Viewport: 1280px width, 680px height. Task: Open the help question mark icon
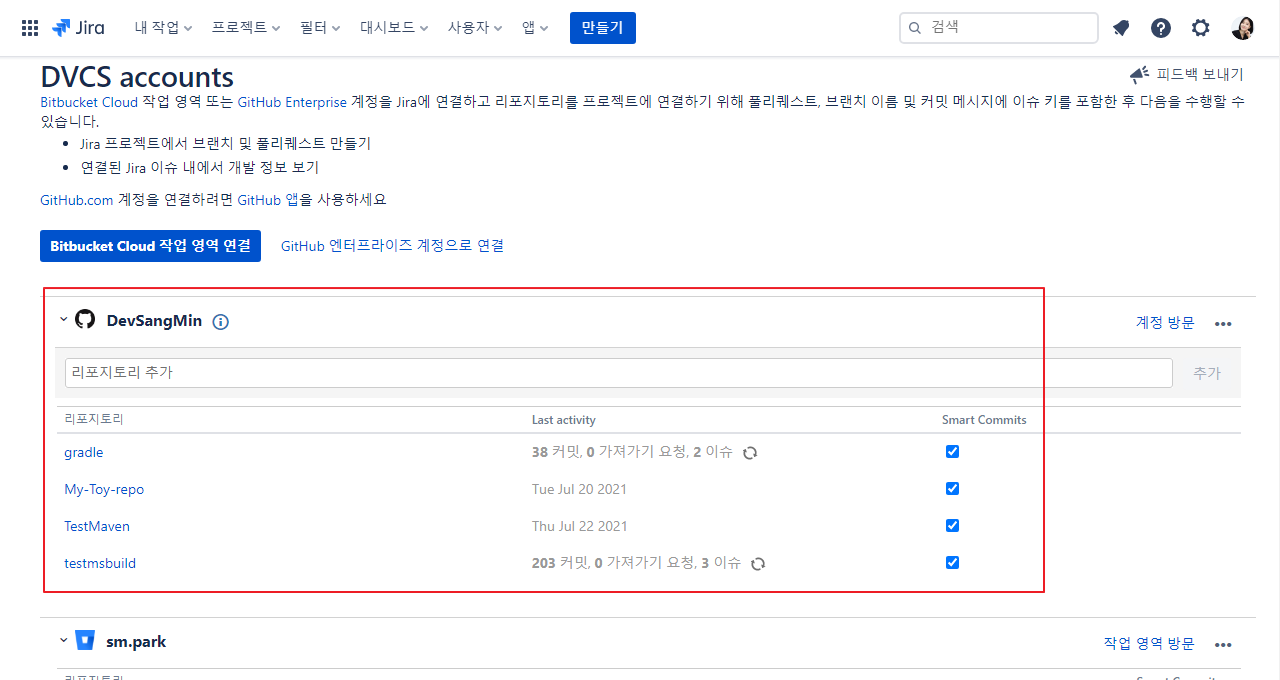[1161, 28]
